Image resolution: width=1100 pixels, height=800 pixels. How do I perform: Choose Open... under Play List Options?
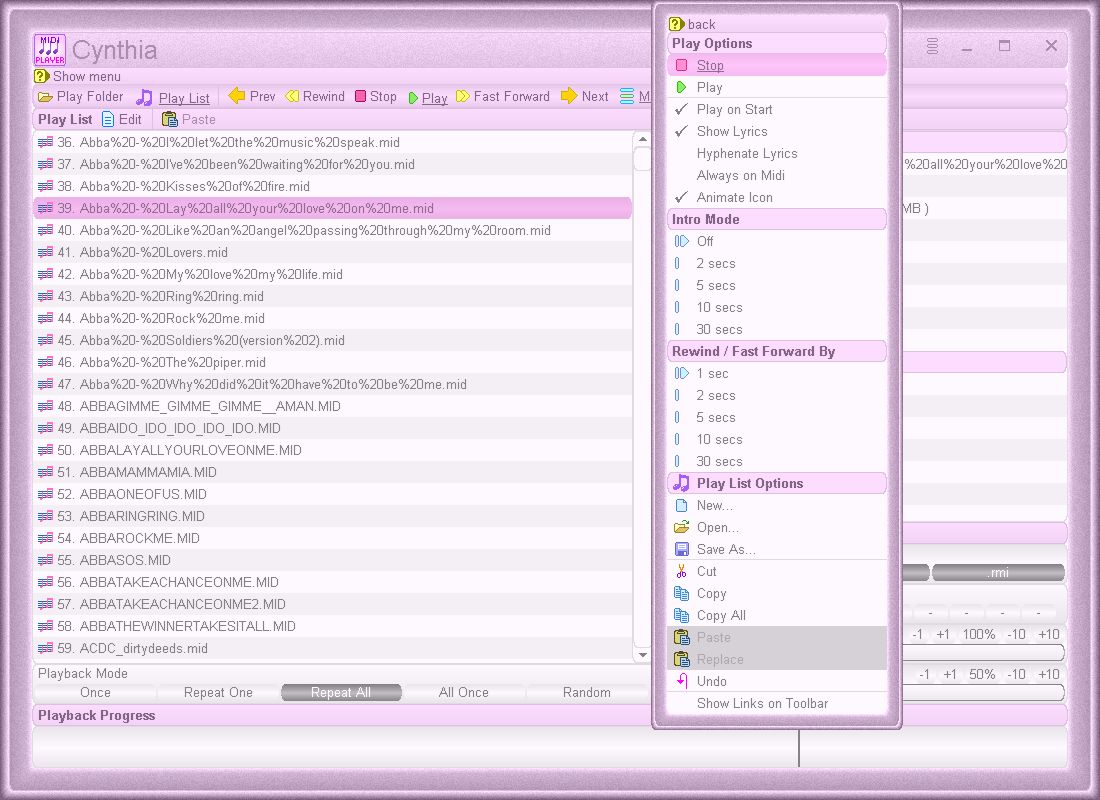click(777, 527)
